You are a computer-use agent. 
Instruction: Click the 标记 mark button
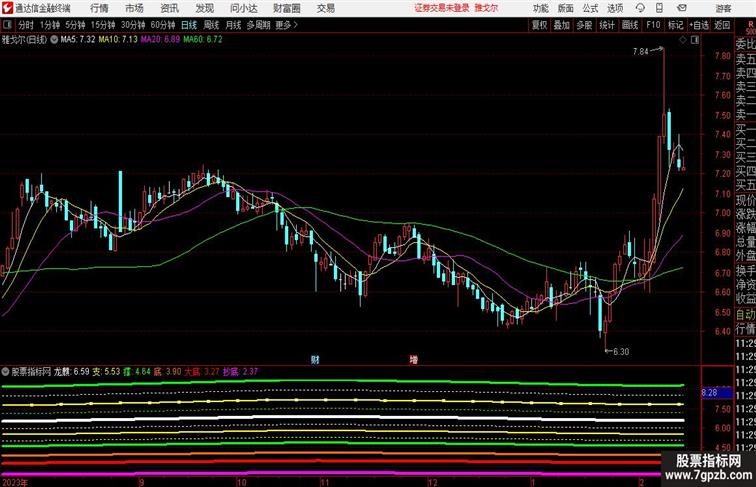point(675,25)
